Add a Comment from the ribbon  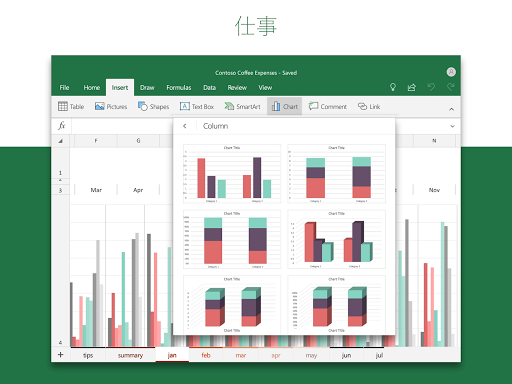pyautogui.click(x=327, y=106)
